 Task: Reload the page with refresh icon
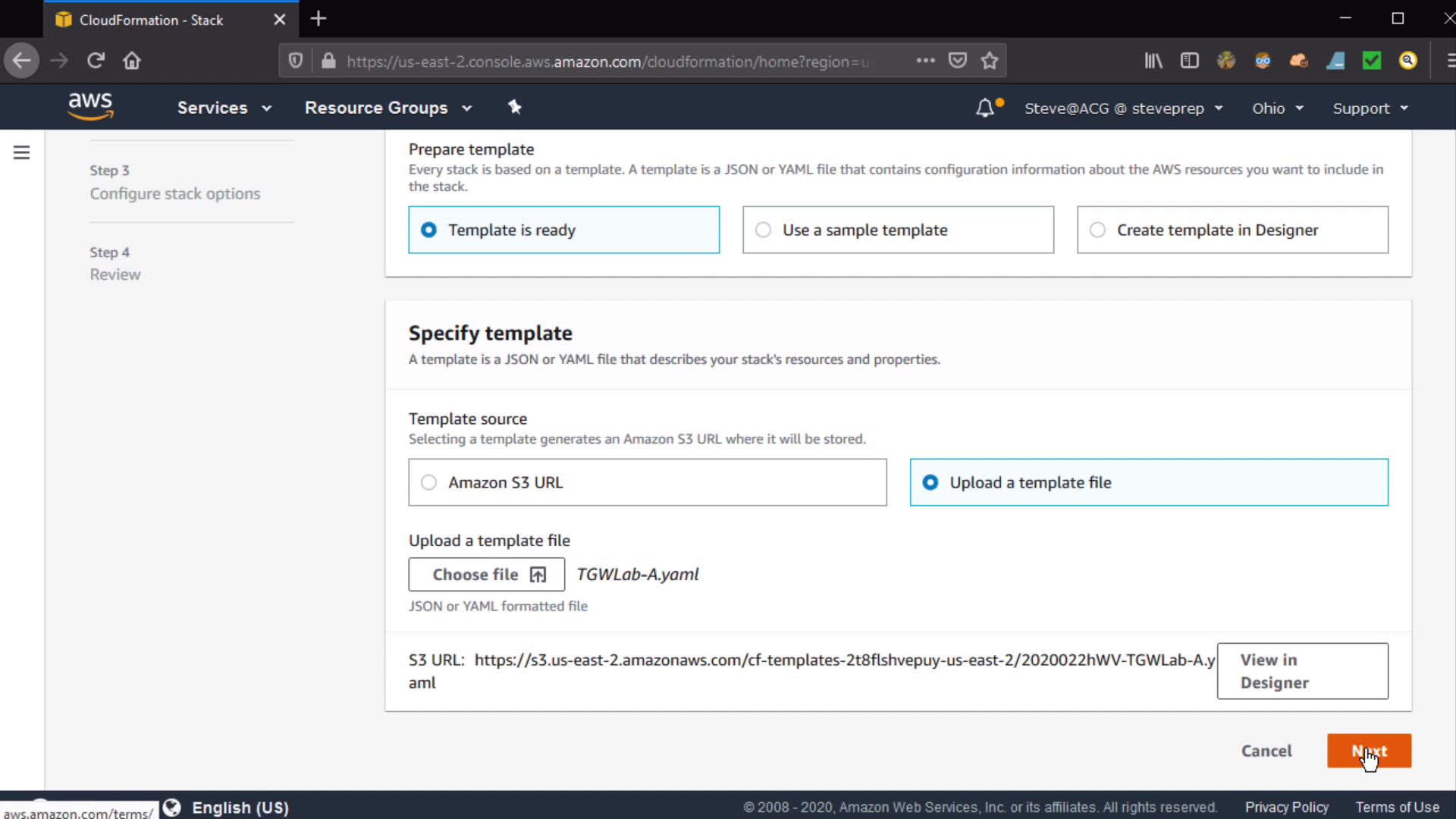[x=96, y=61]
